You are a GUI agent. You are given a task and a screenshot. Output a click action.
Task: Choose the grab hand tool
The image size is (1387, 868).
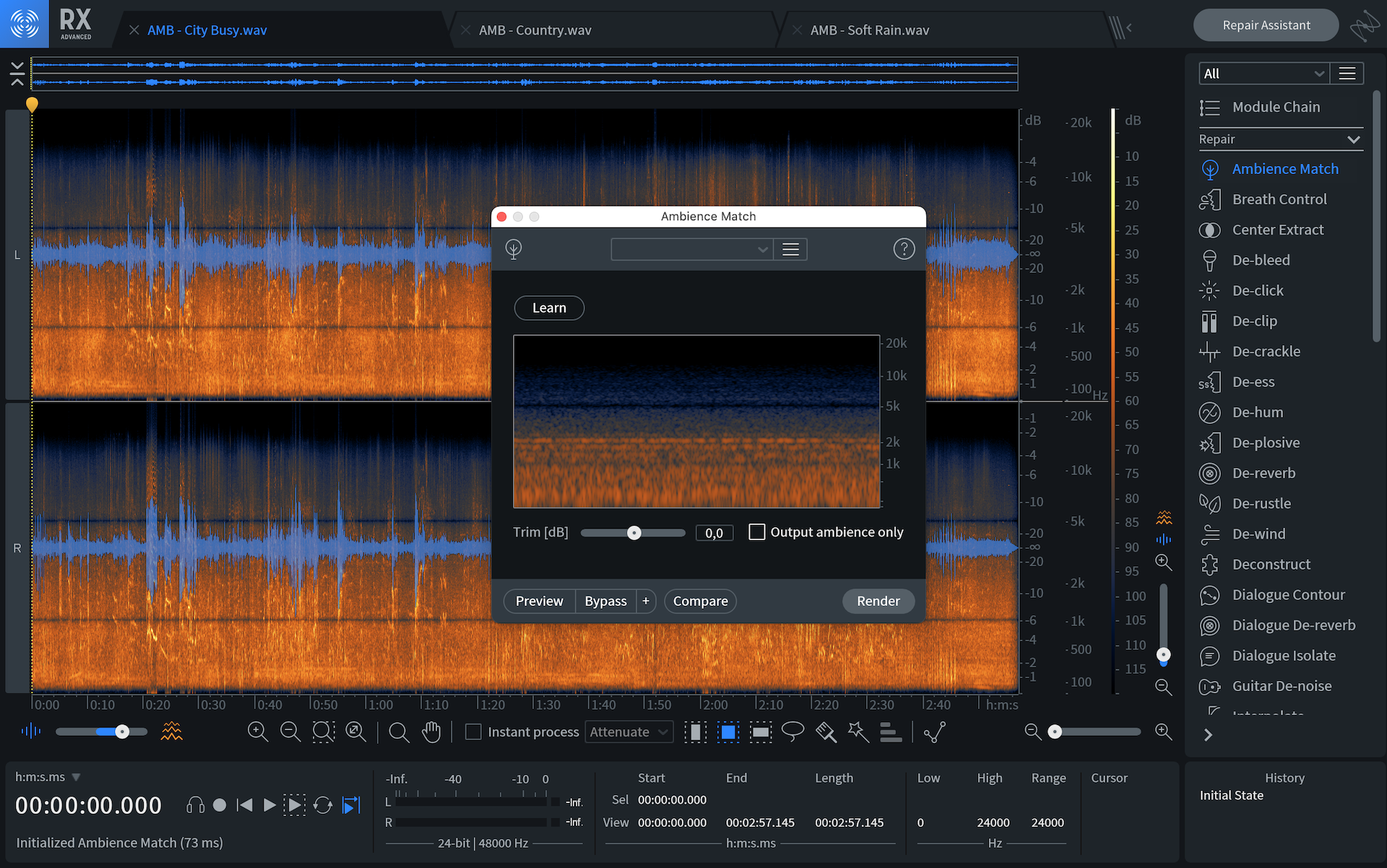[431, 732]
